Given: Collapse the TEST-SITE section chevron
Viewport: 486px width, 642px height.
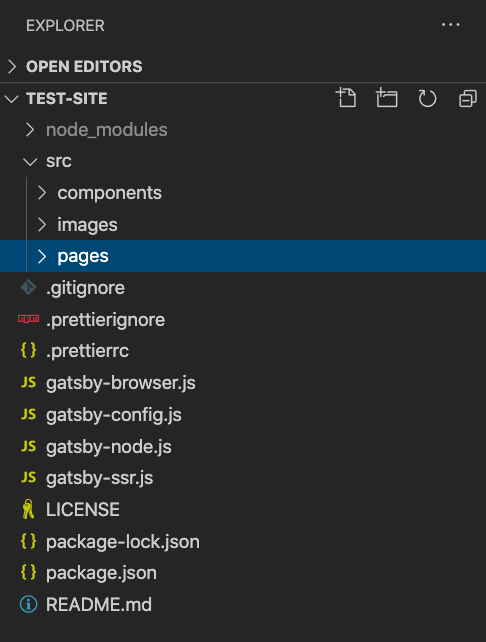Looking at the screenshot, I should pyautogui.click(x=11, y=99).
